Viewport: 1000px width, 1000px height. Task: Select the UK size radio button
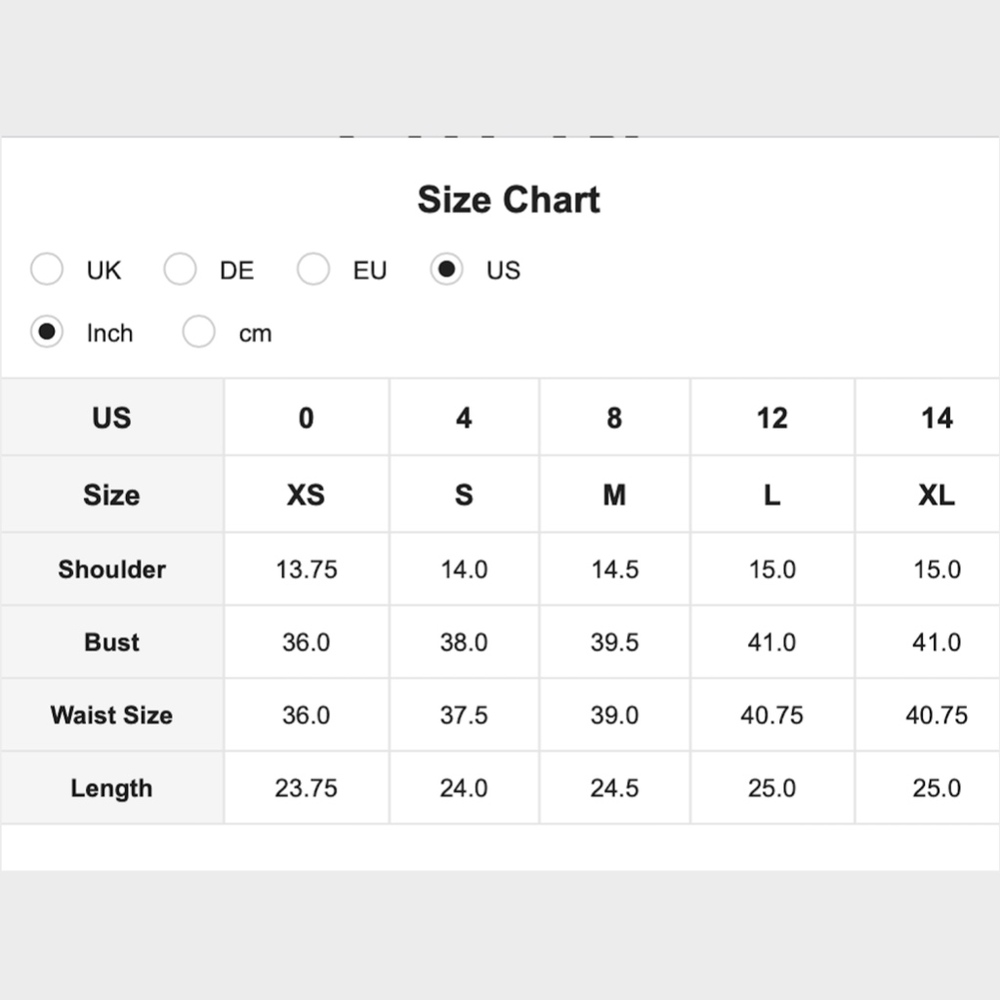[47, 270]
